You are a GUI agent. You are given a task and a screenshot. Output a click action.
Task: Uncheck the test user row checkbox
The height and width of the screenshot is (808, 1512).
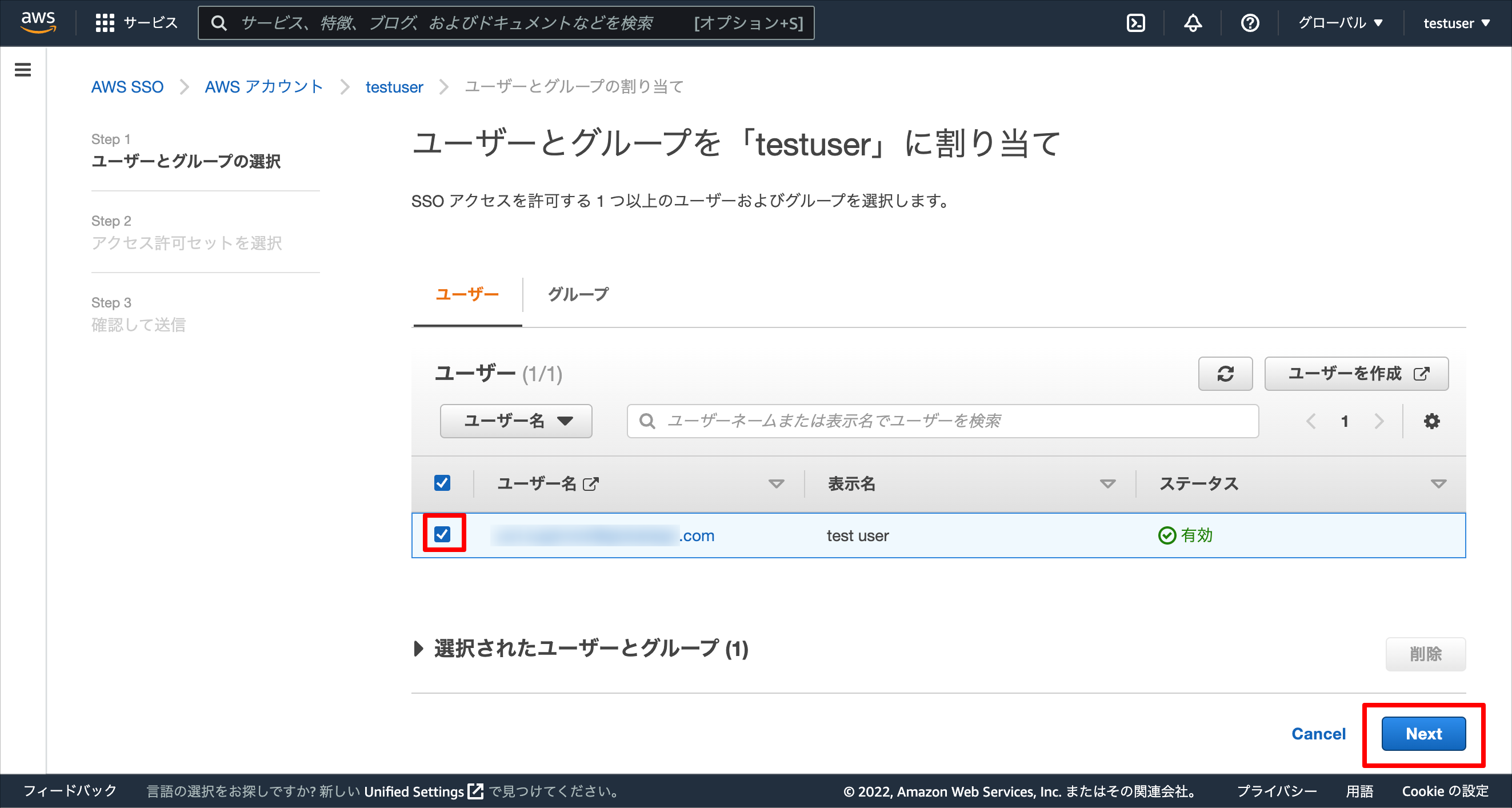442,534
